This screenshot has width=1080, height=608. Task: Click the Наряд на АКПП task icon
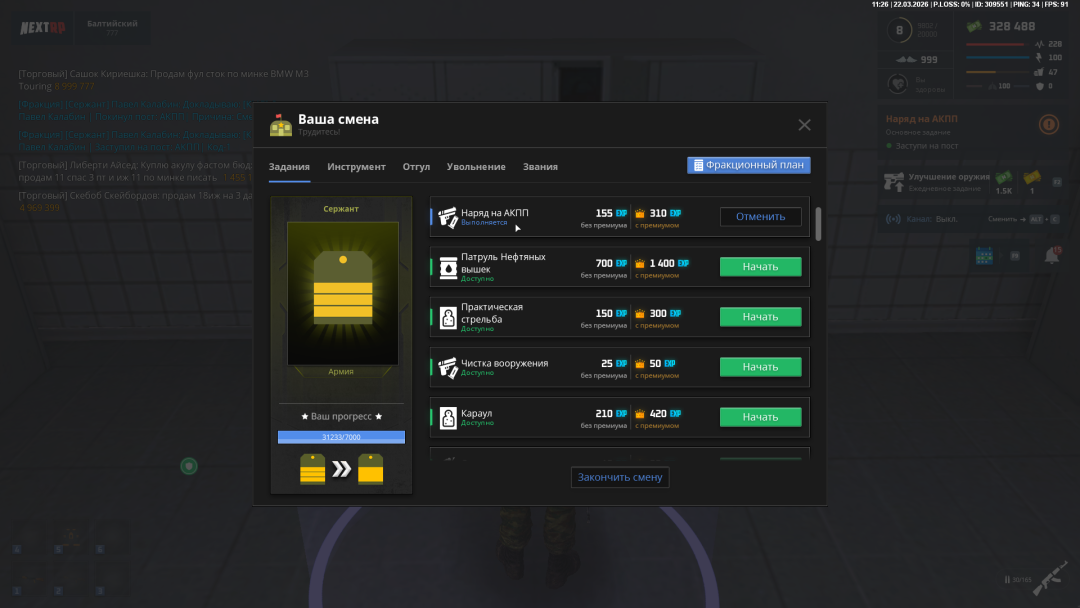448,217
